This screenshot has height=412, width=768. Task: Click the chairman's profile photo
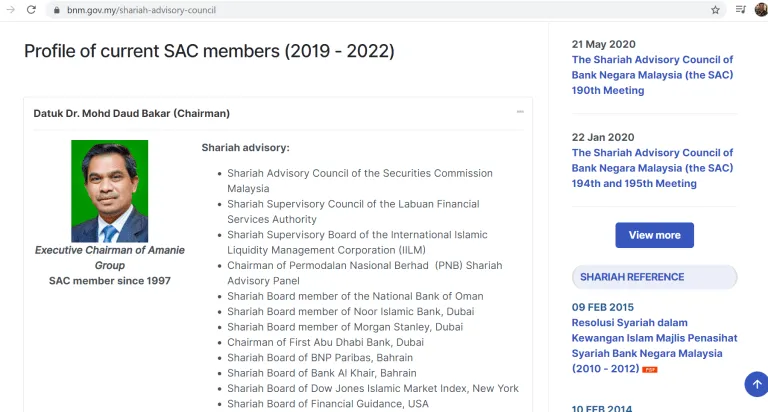[x=109, y=191]
